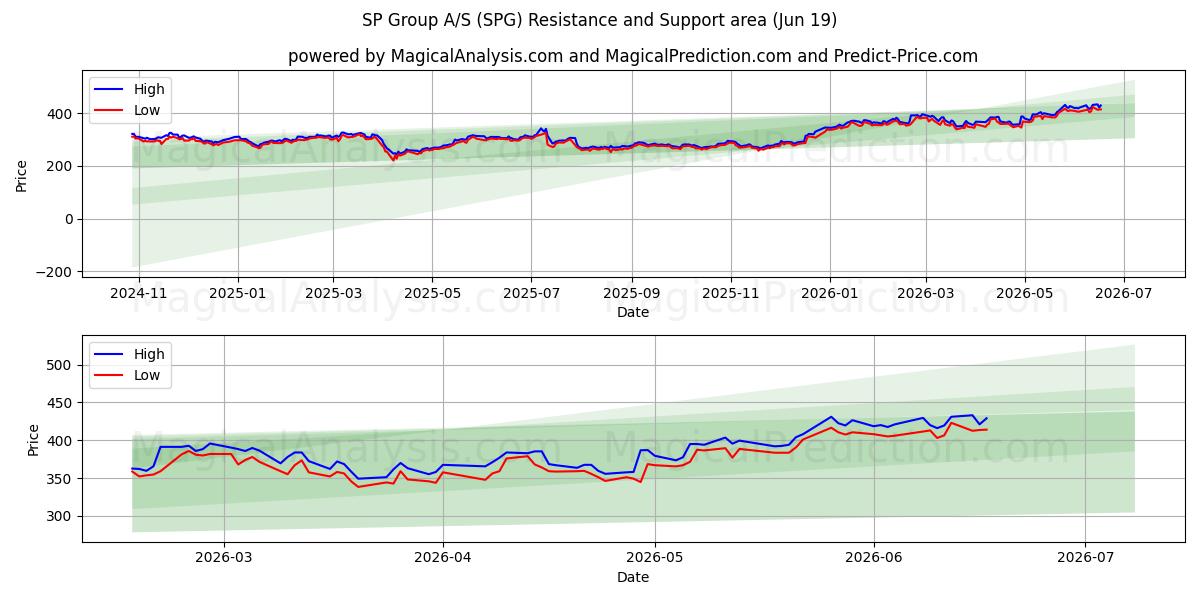This screenshot has width=1200, height=600.
Task: Click the '200' y-axis label on the top chart
Action: (x=62, y=166)
